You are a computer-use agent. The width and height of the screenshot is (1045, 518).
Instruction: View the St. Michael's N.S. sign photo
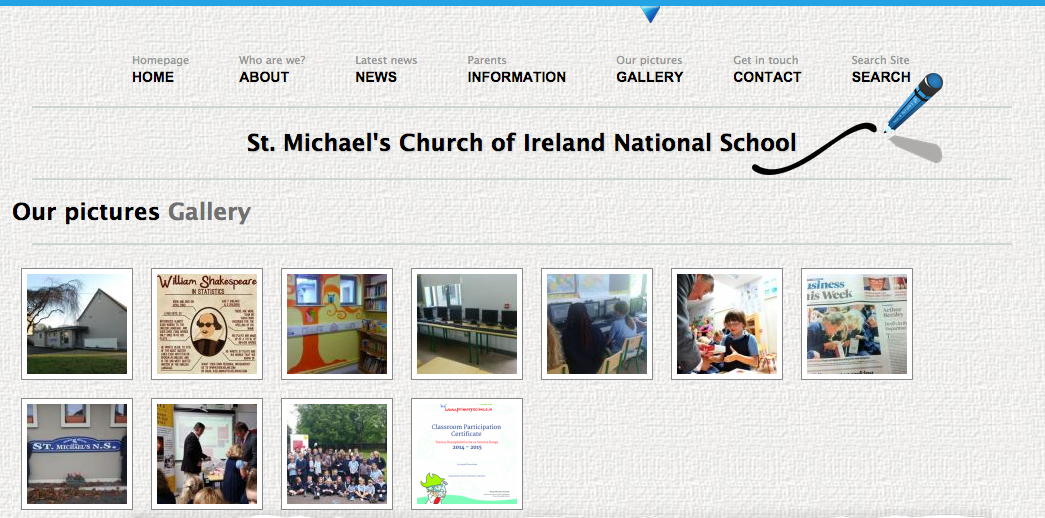pos(77,454)
